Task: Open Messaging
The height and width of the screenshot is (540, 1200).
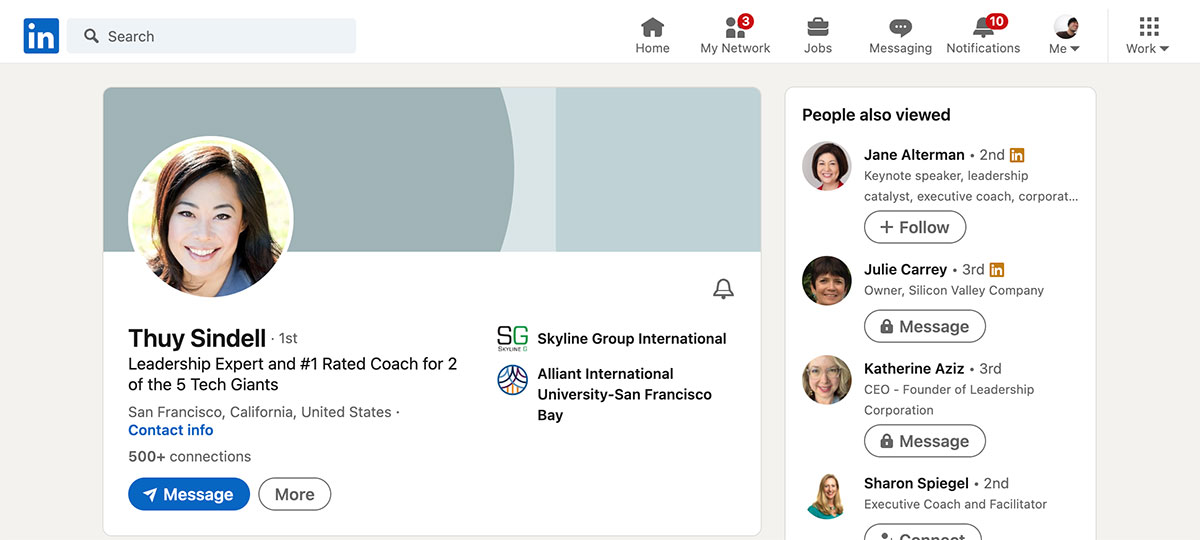Action: click(x=900, y=36)
